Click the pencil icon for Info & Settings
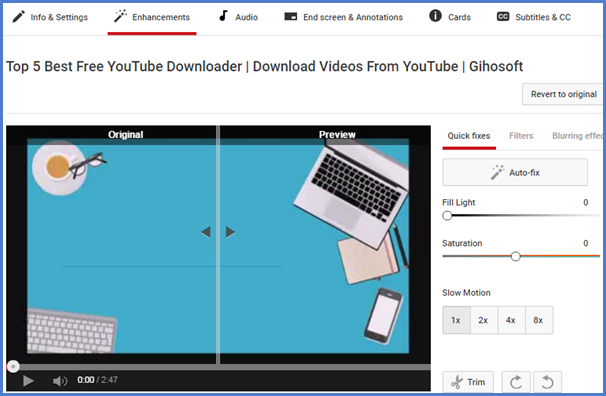The height and width of the screenshot is (396, 606). (18, 17)
